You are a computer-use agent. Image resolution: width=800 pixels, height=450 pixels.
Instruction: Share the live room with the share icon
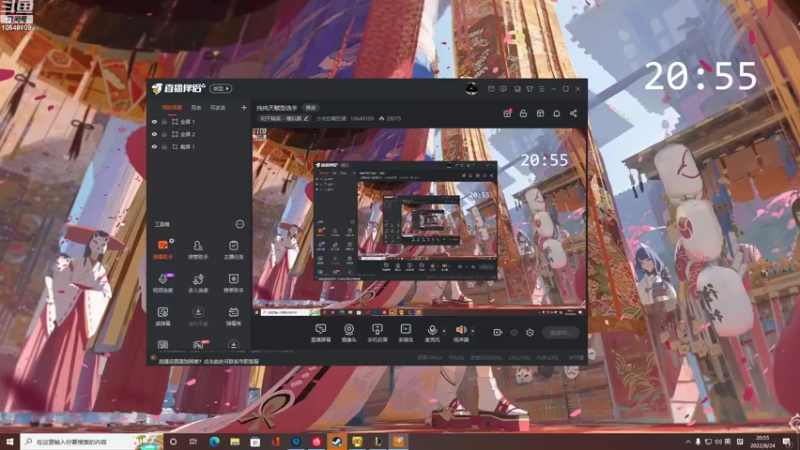[573, 113]
